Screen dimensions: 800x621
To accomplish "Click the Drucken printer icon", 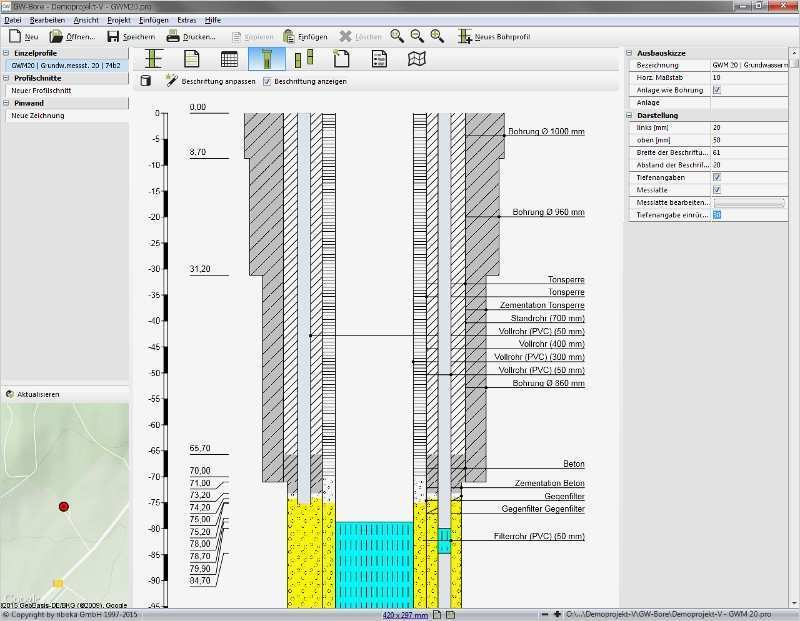I will [173, 36].
